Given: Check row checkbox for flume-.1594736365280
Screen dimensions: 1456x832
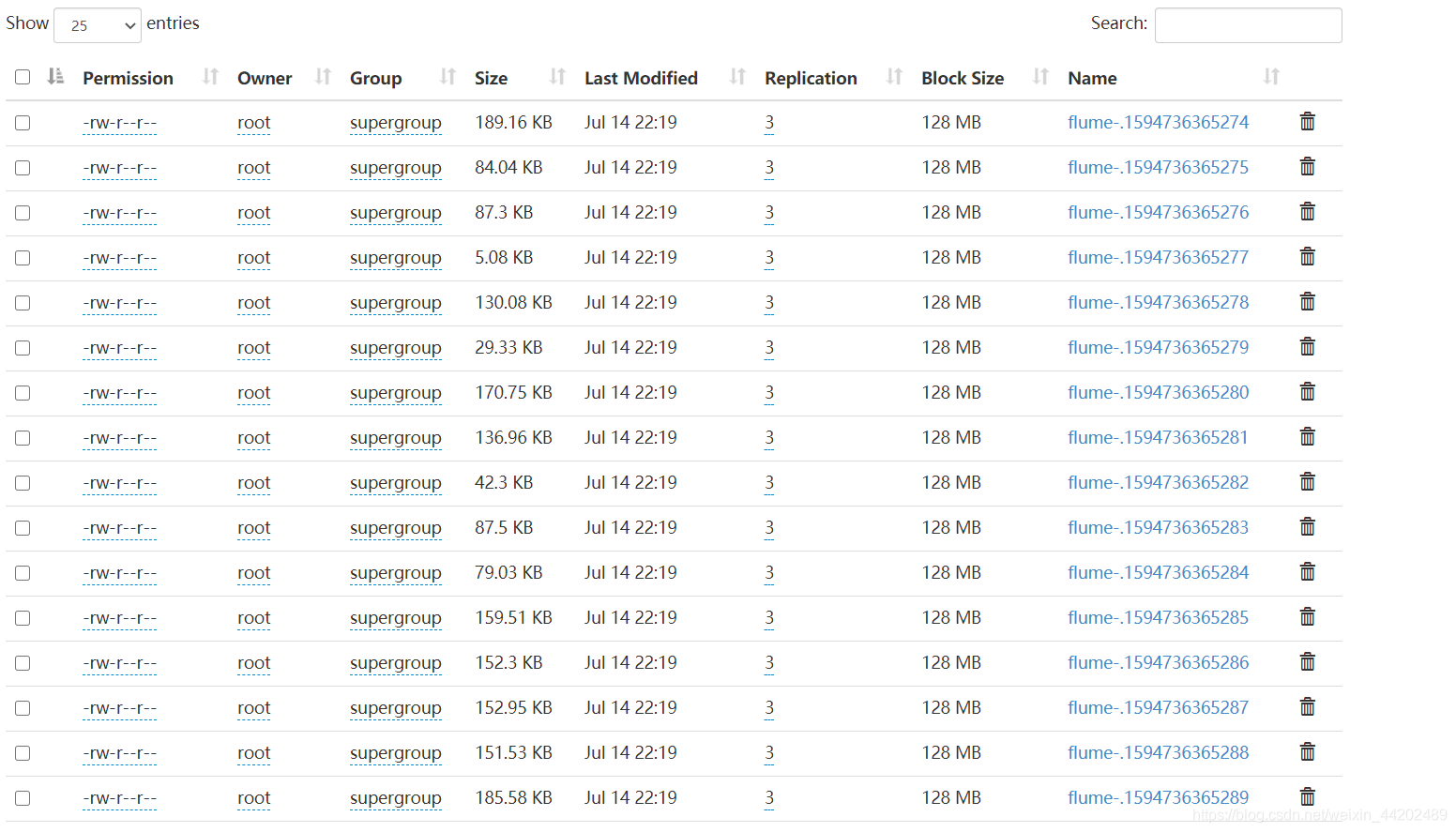Looking at the screenshot, I should coord(23,393).
